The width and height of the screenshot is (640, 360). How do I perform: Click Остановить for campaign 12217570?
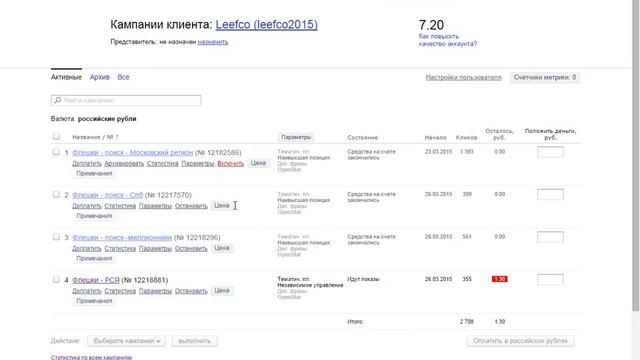[191, 206]
